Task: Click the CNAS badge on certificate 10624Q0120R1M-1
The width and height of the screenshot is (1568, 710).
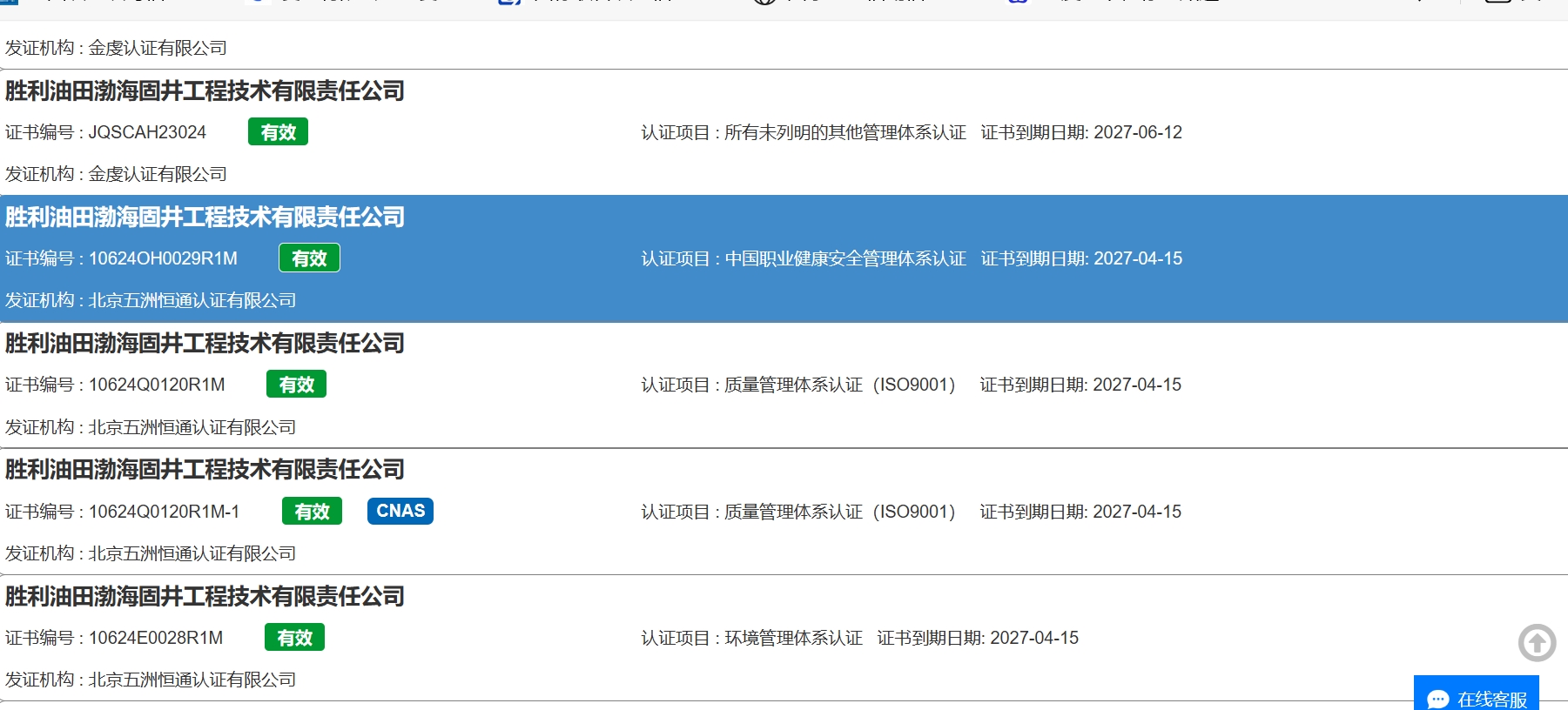Action: [400, 511]
